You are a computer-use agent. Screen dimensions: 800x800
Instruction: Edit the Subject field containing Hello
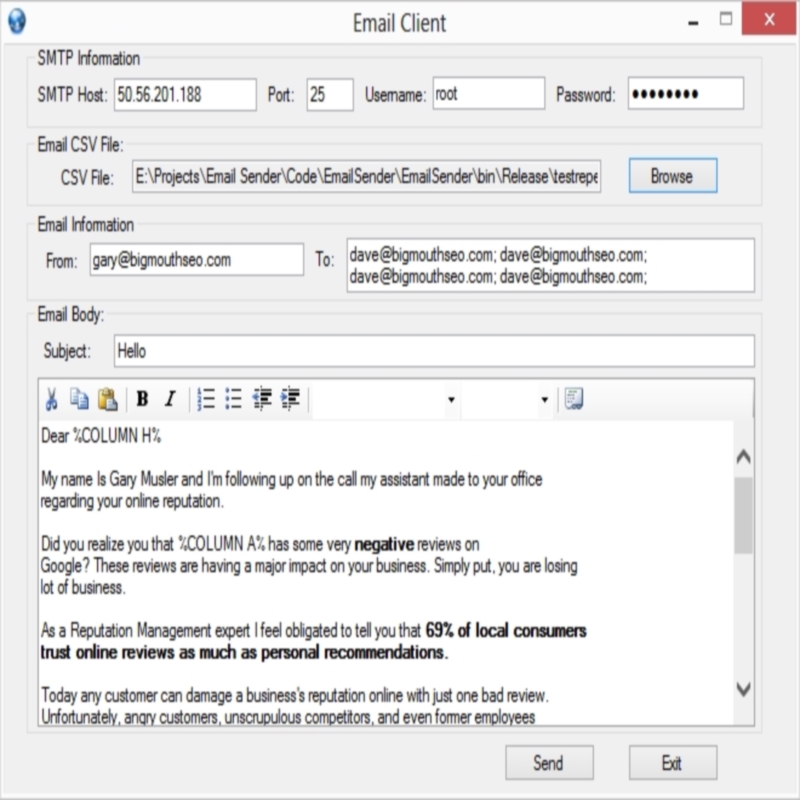(434, 351)
